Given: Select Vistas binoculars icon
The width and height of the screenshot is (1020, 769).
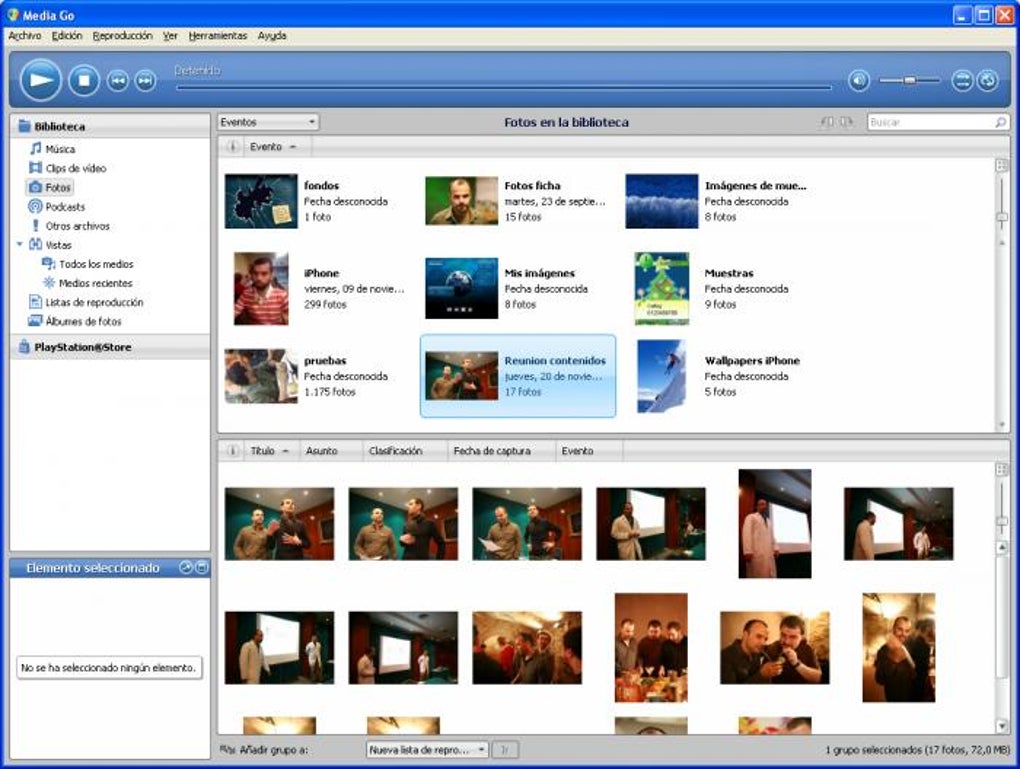Looking at the screenshot, I should (x=36, y=245).
